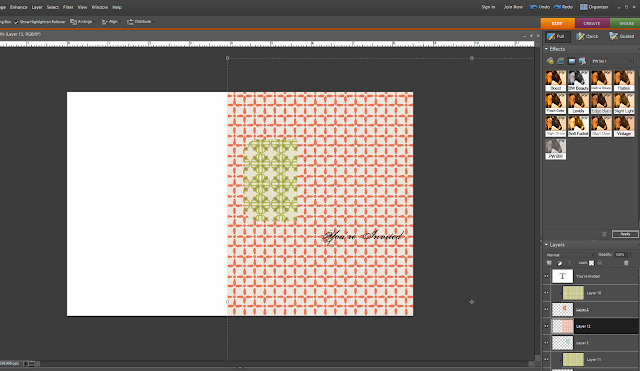
Task: Collapse the Layers panel
Action: tap(547, 245)
